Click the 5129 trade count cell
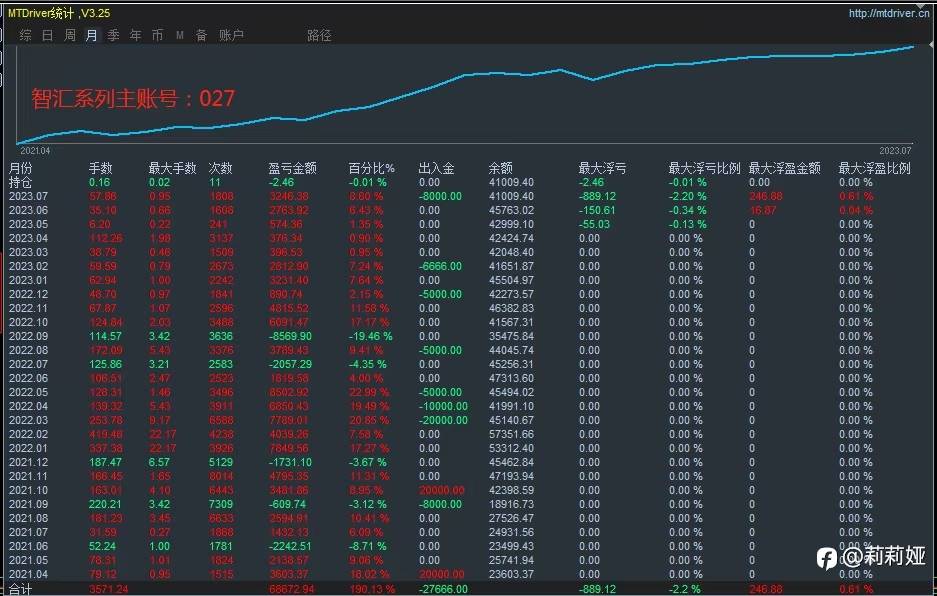 (x=221, y=462)
